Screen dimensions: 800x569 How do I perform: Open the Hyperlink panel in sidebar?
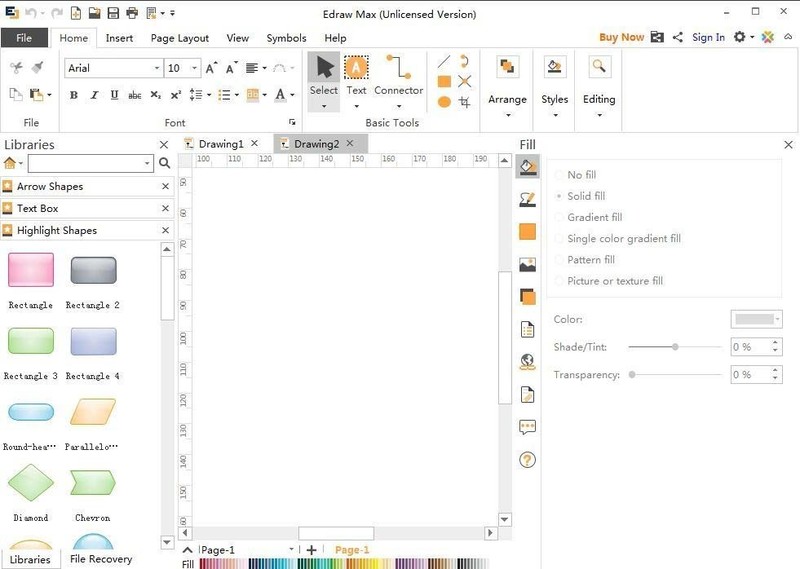point(527,362)
